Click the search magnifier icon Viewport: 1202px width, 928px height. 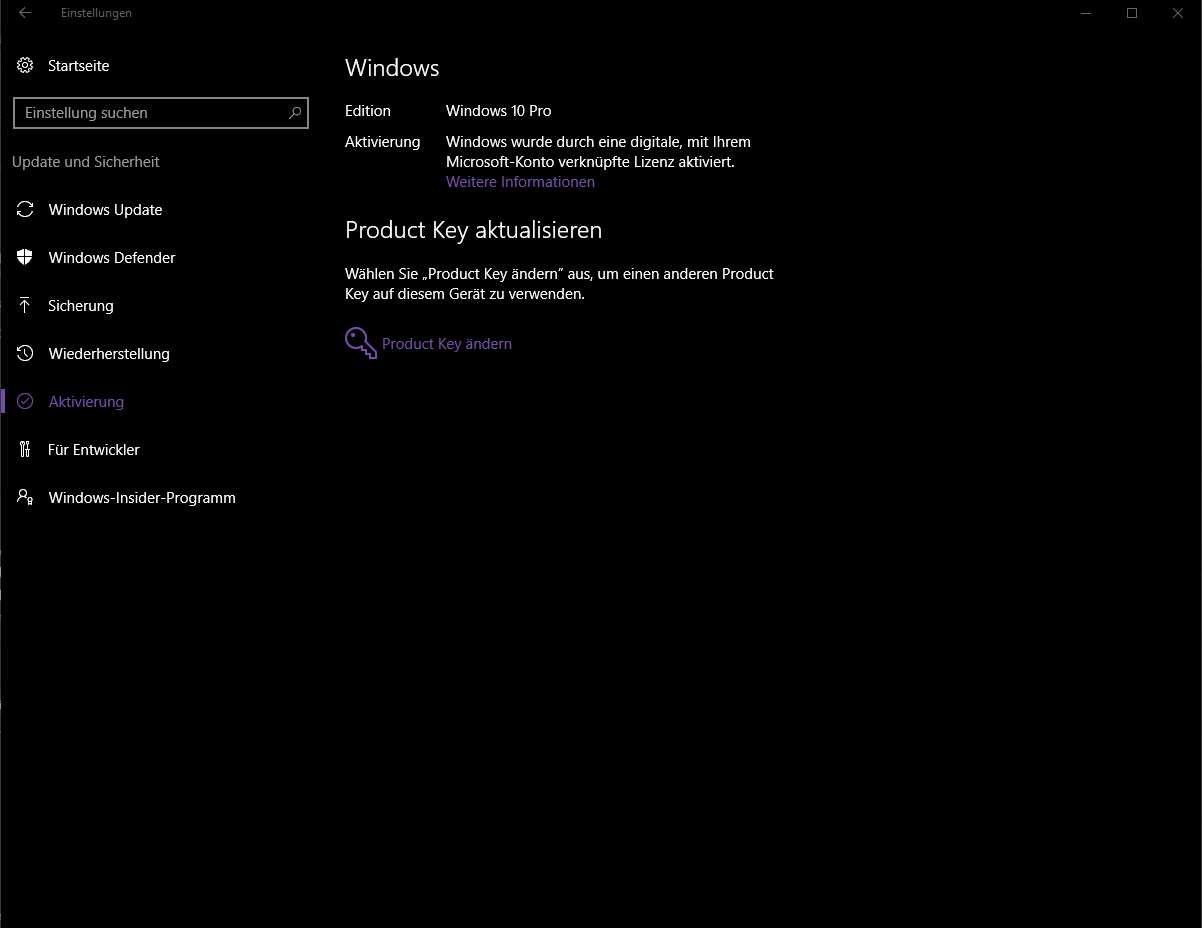tap(294, 113)
